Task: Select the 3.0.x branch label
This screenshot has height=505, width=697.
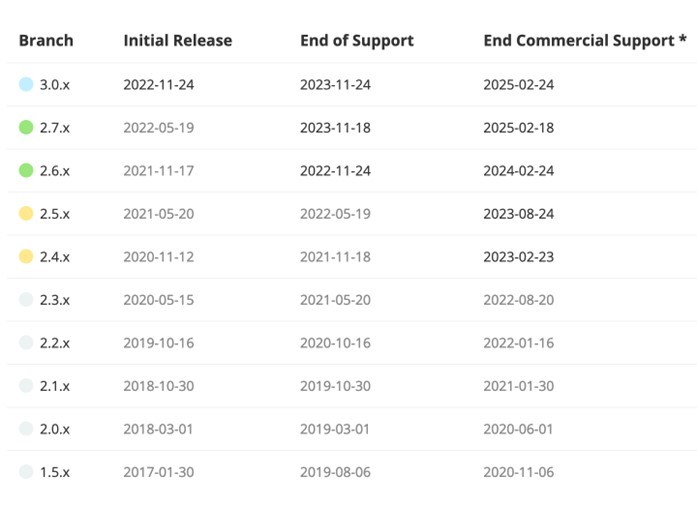Action: pyautogui.click(x=55, y=84)
